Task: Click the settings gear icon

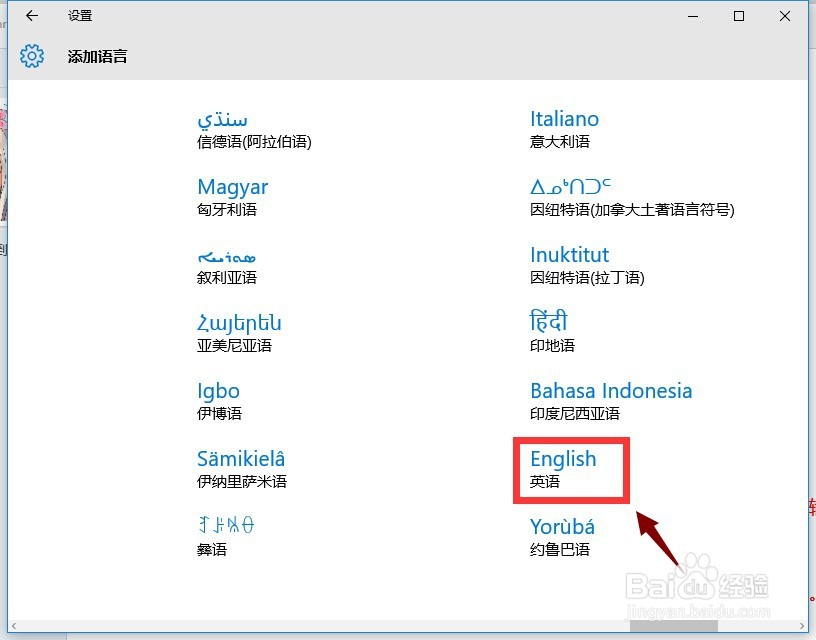Action: coord(31,56)
